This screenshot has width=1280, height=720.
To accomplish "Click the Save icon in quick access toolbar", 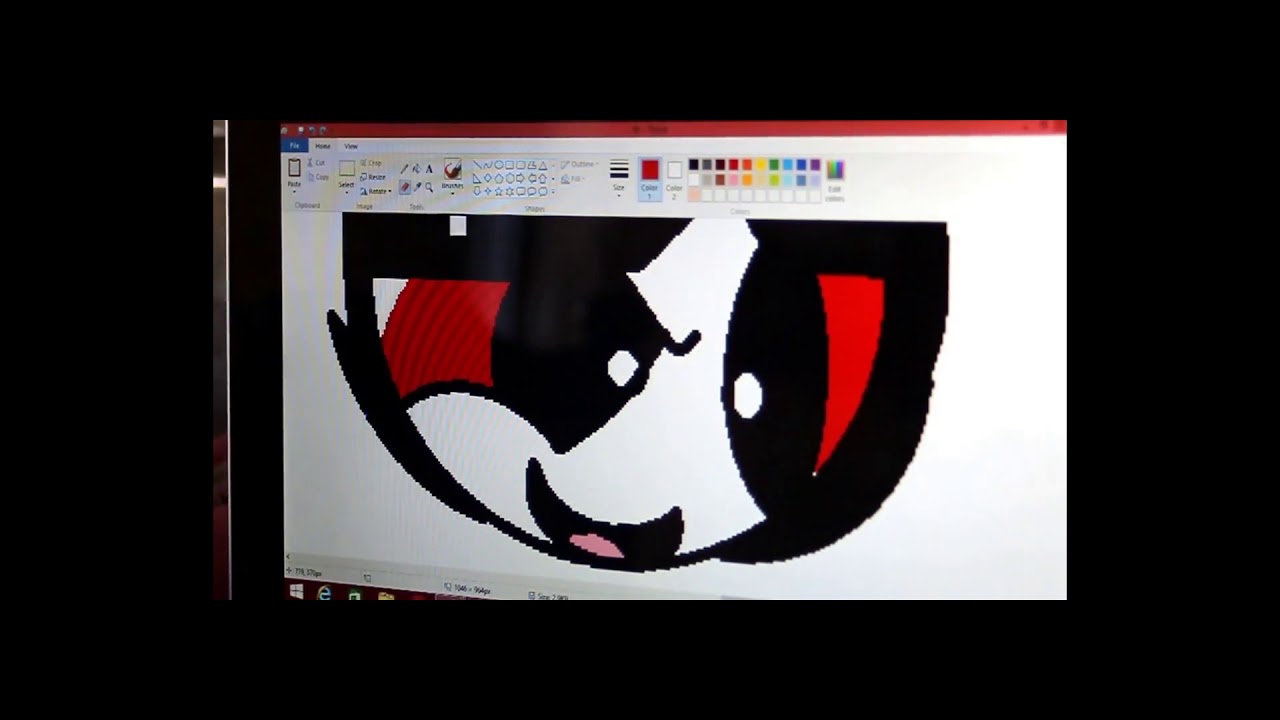I will (300, 130).
